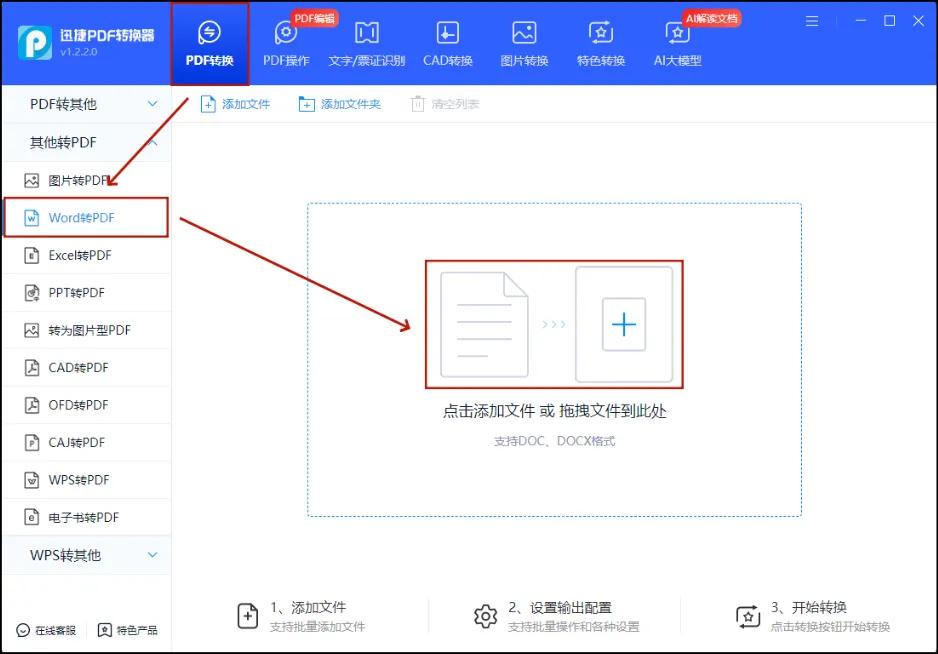Open the 图片转换 tab
This screenshot has width=938, height=654.
tap(524, 44)
